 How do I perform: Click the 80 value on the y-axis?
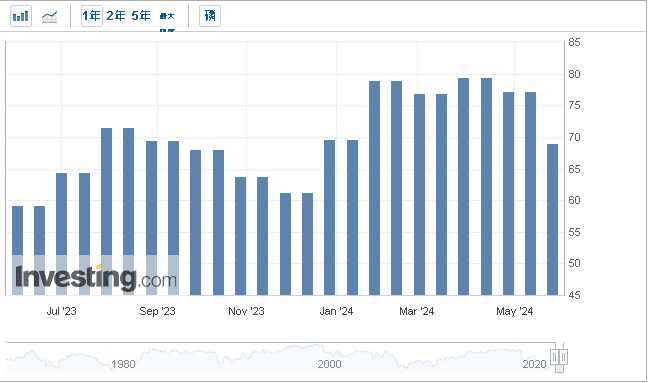point(574,75)
